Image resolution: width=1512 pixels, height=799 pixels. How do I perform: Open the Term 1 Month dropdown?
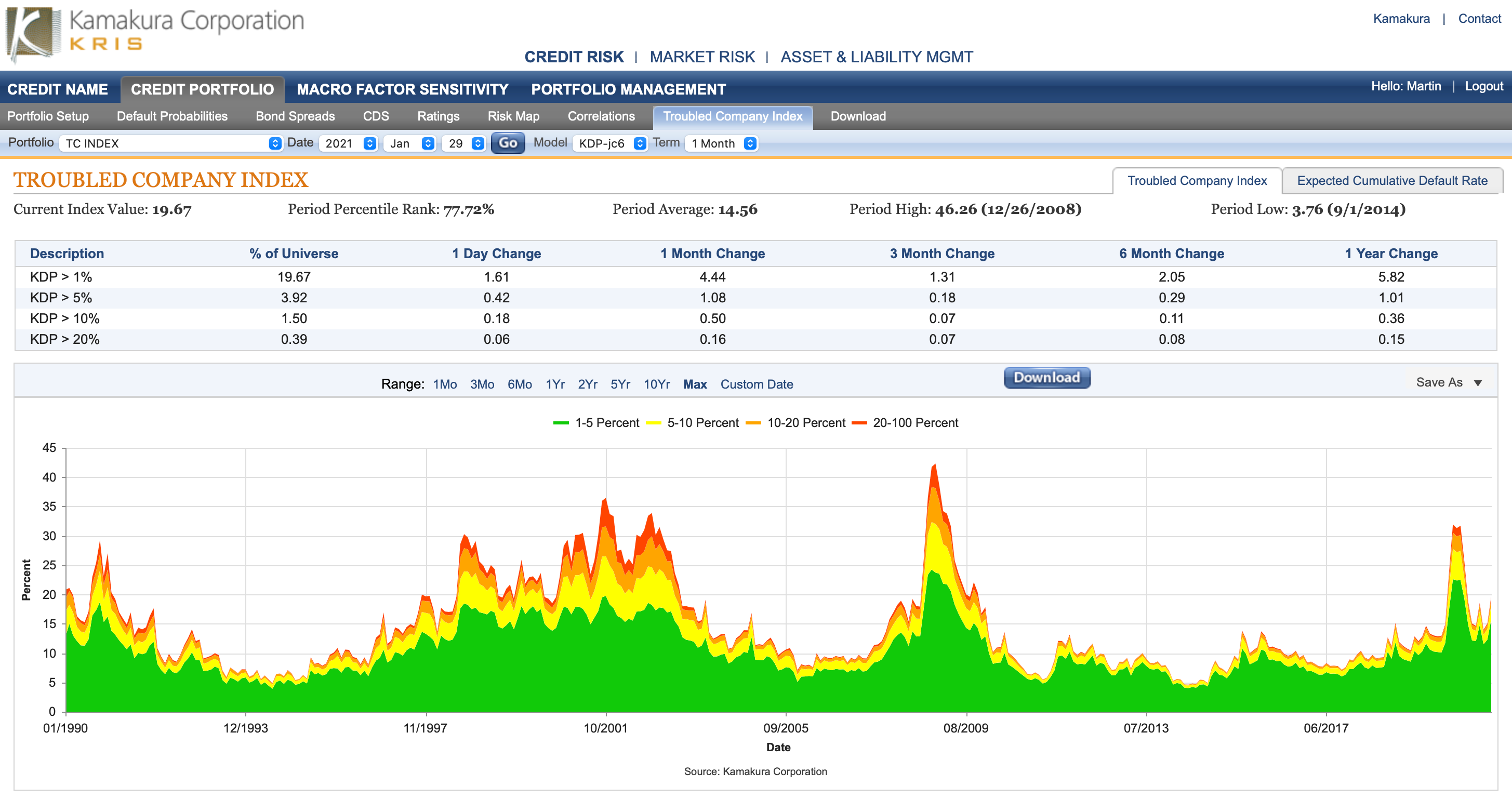(x=721, y=143)
